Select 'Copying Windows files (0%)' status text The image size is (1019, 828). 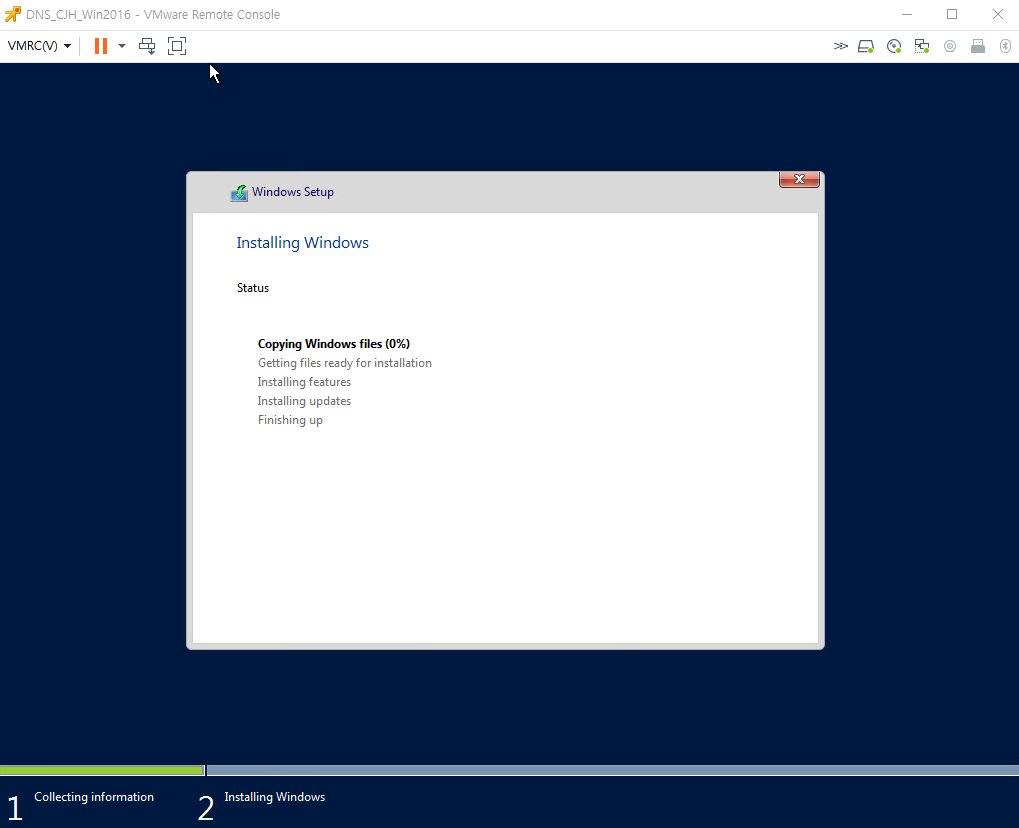tap(333, 344)
